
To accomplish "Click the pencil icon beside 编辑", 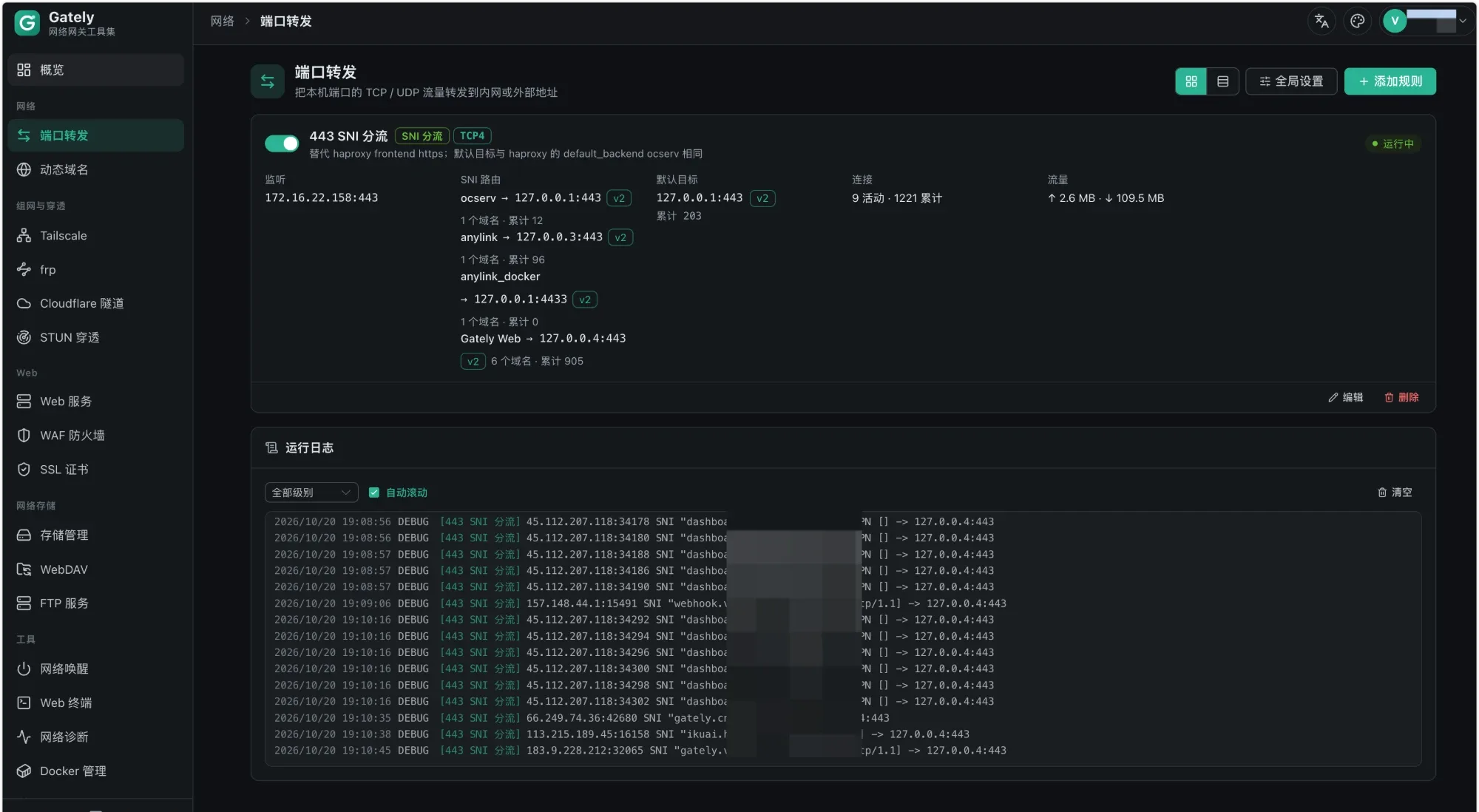I will click(1333, 398).
